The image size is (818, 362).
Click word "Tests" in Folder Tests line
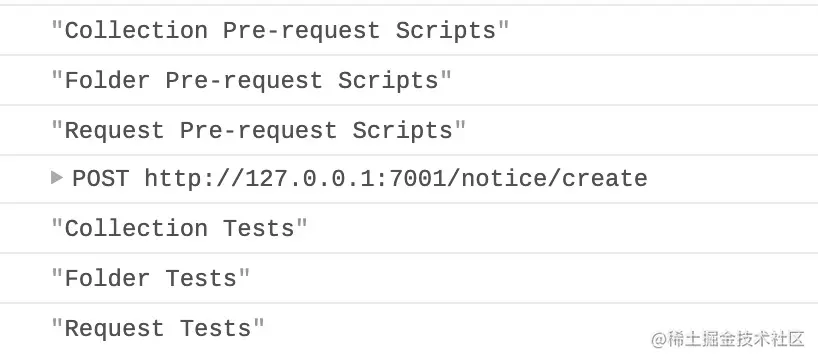pos(201,279)
